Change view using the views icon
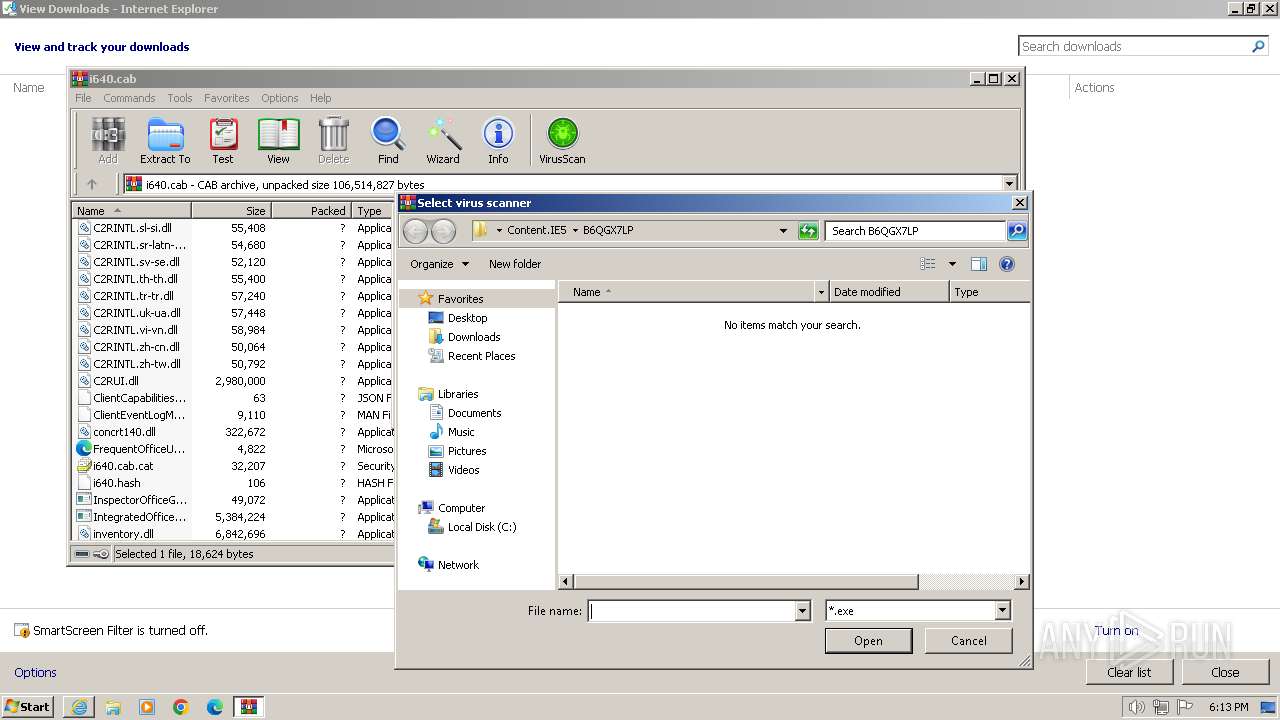The image size is (1280, 720). [x=928, y=264]
